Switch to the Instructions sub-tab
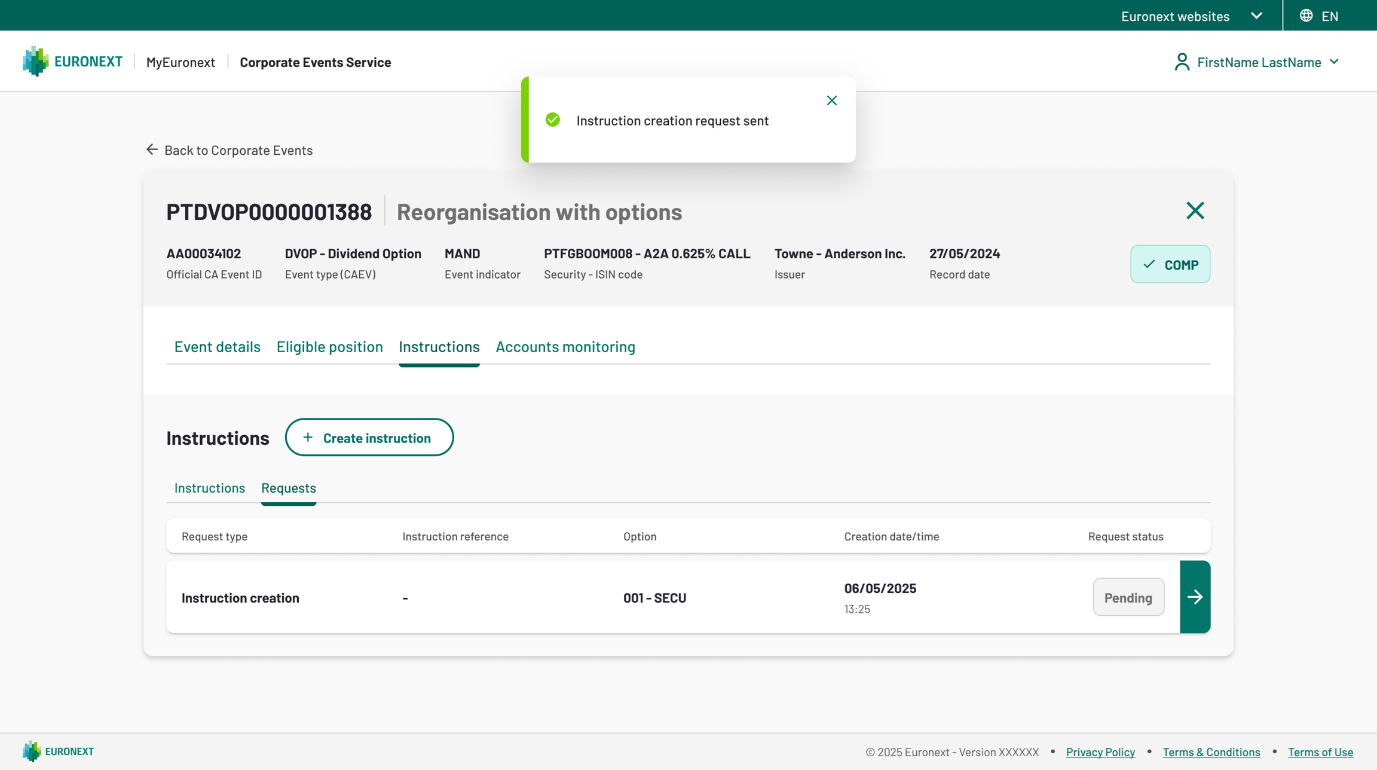 210,488
